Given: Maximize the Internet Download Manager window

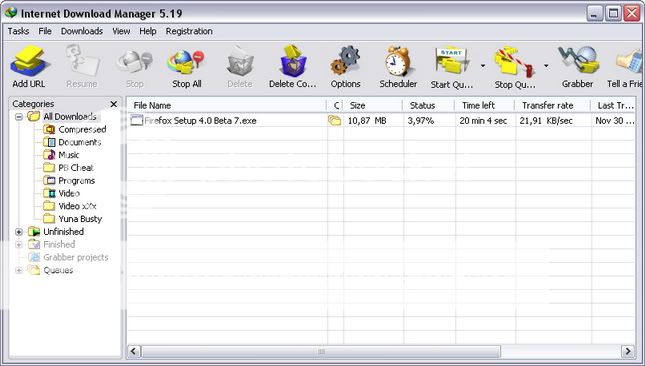Looking at the screenshot, I should coord(613,14).
